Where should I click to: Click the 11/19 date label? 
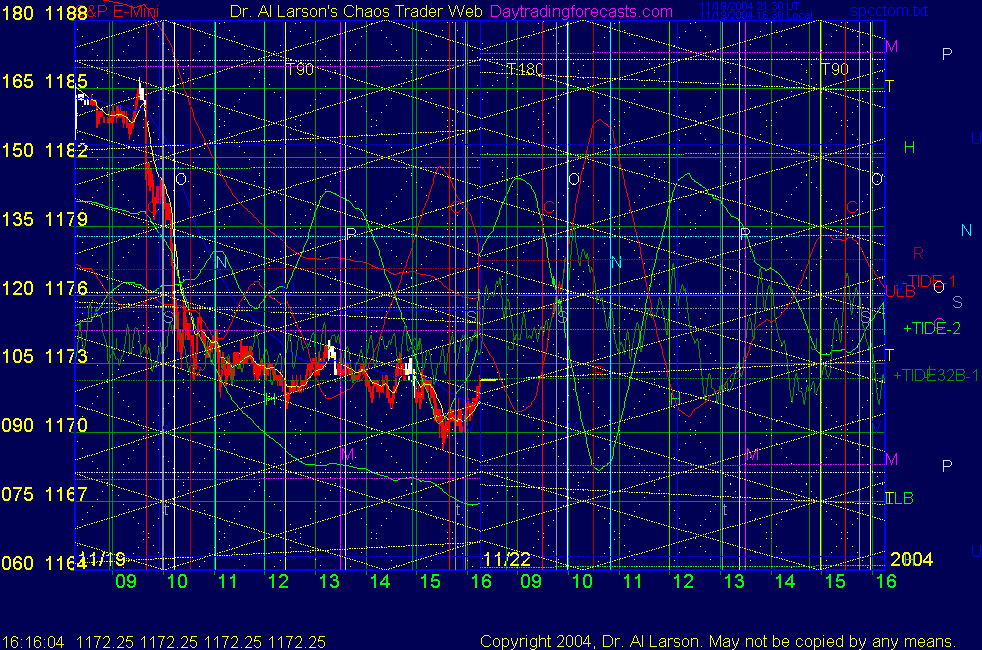(x=103, y=559)
